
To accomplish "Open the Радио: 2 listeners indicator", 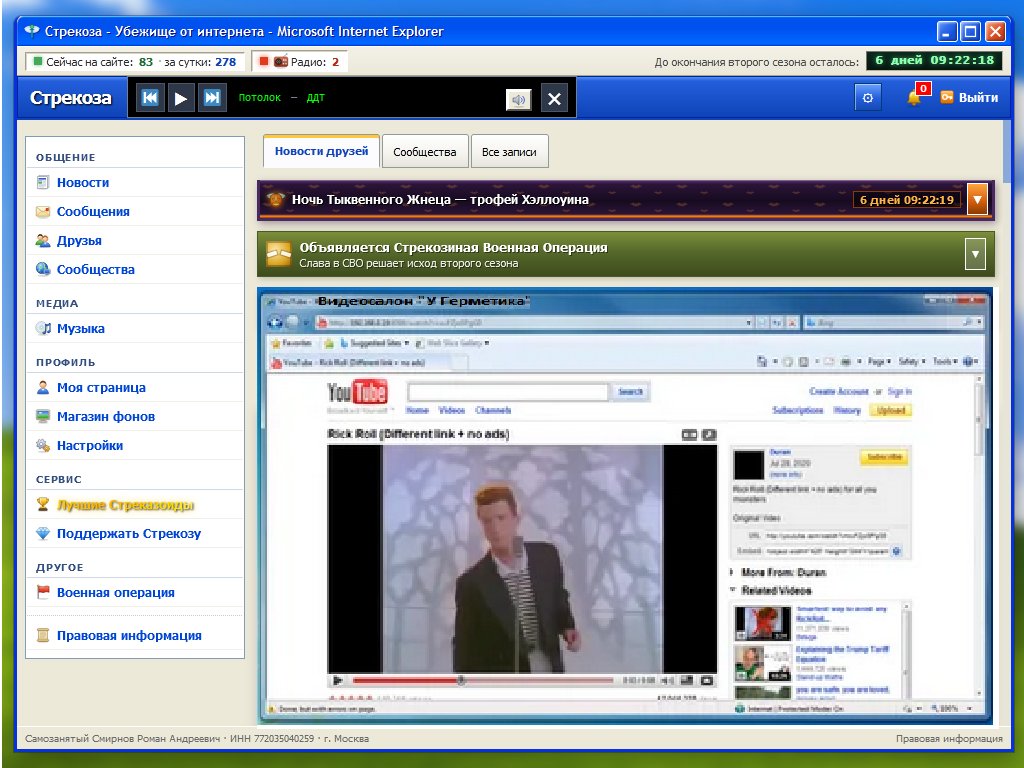I will pyautogui.click(x=299, y=62).
